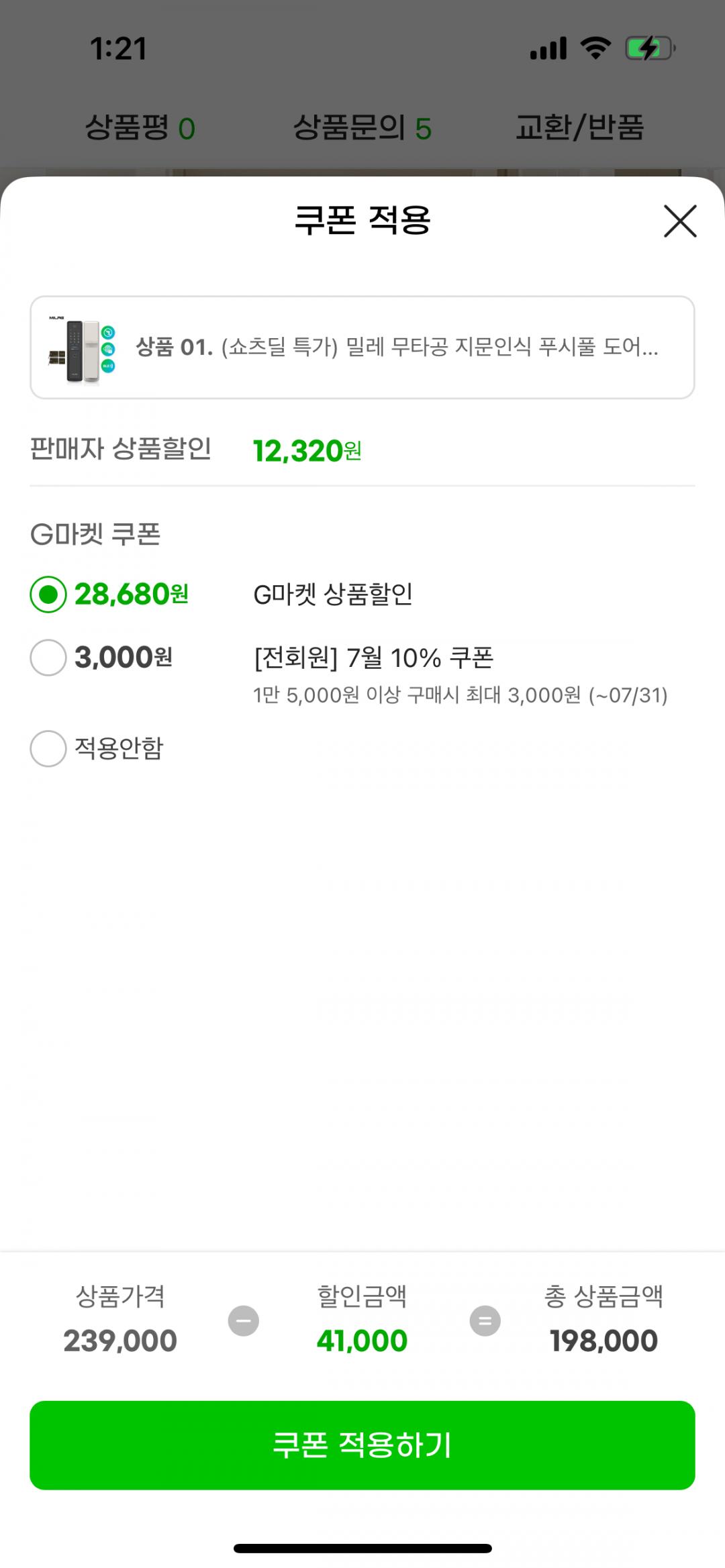
Task: Select the 3,000원 7월 10% coupon radio
Action: tap(48, 658)
